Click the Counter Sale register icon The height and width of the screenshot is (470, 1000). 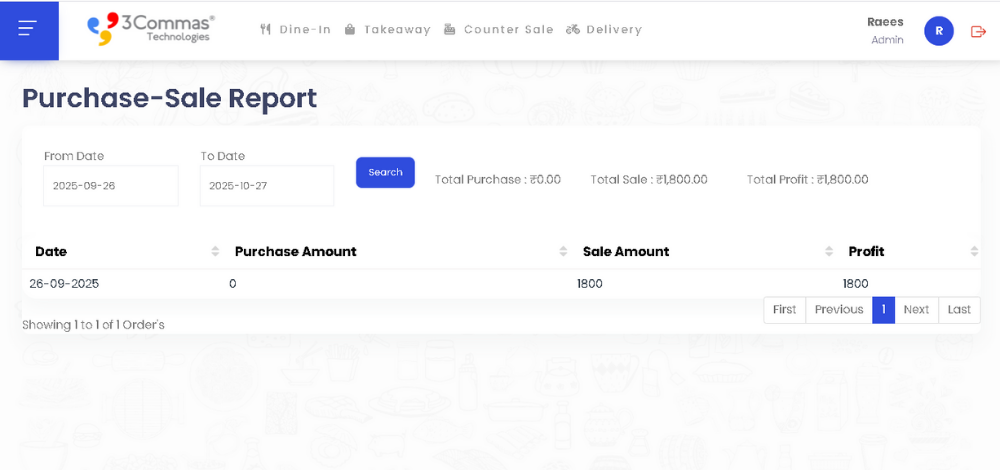(x=450, y=30)
